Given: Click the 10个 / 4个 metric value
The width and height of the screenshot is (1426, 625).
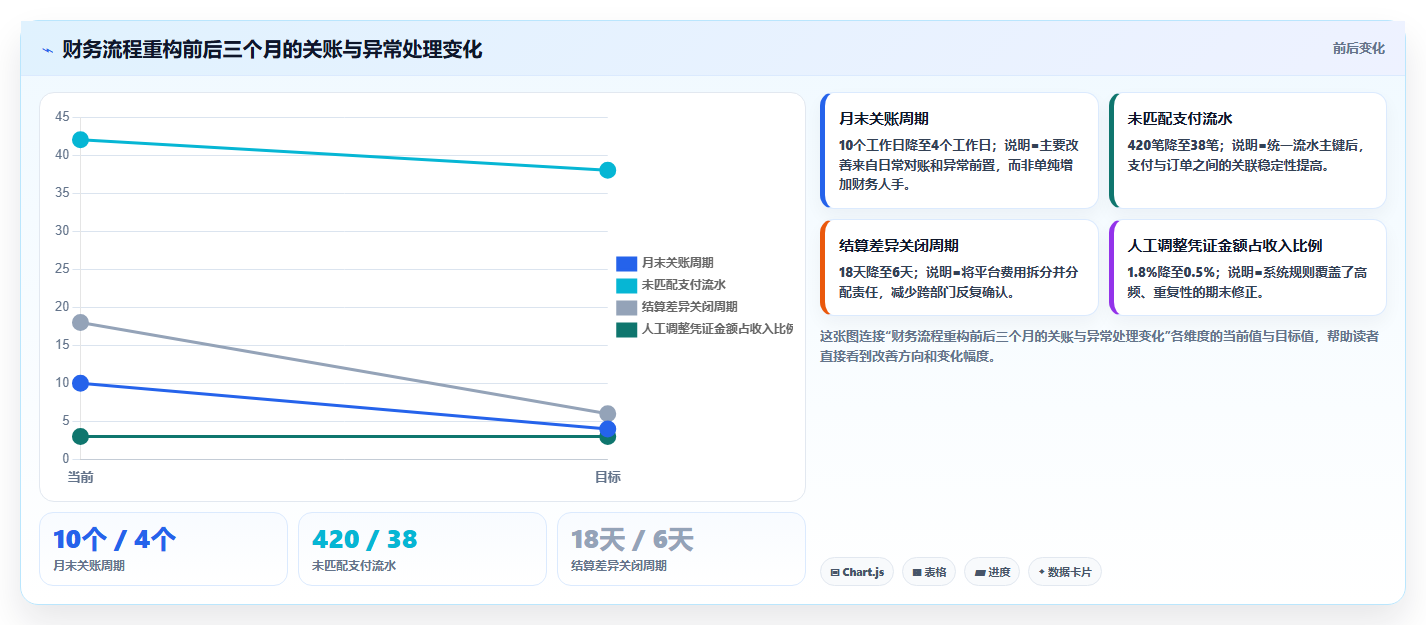Looking at the screenshot, I should point(115,540).
